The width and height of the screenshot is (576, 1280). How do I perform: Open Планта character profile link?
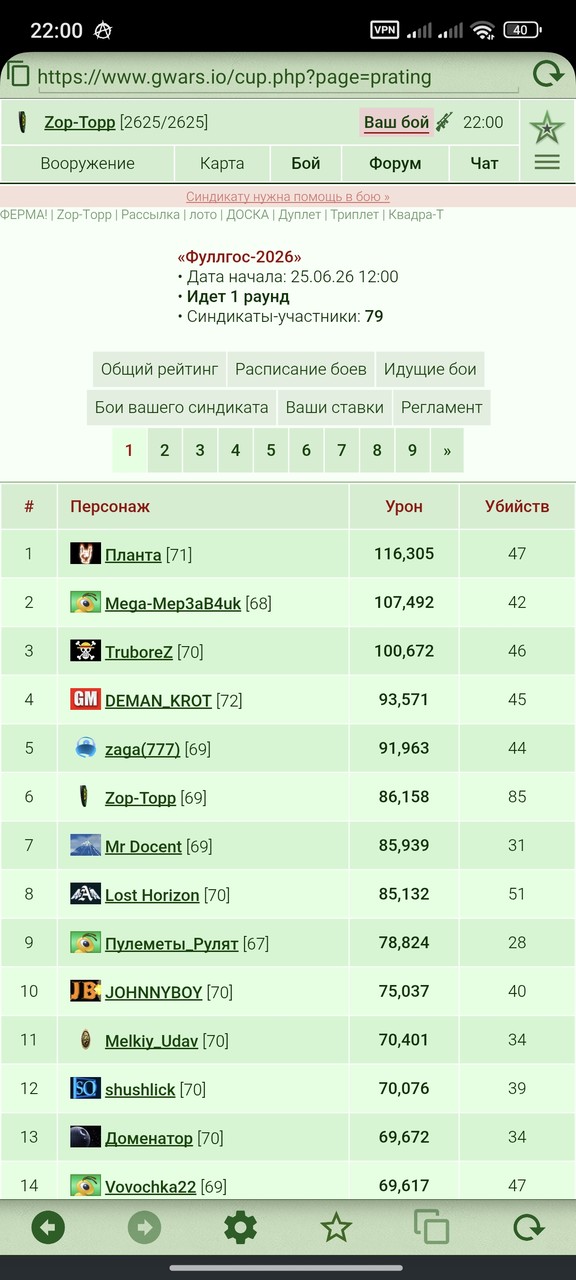133,554
